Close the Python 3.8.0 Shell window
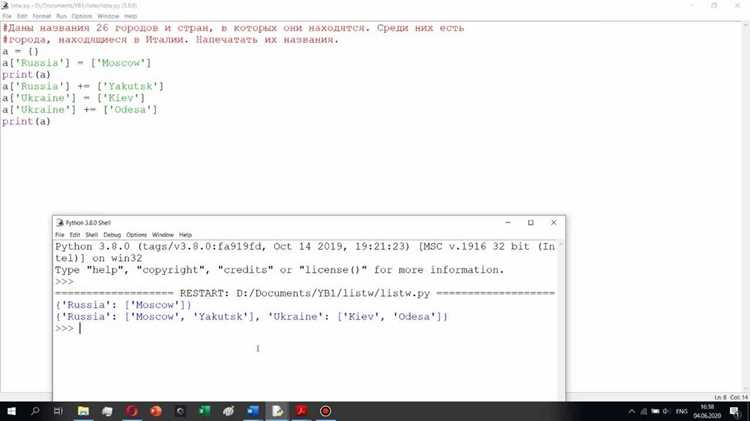The height and width of the screenshot is (421, 750). [x=553, y=222]
